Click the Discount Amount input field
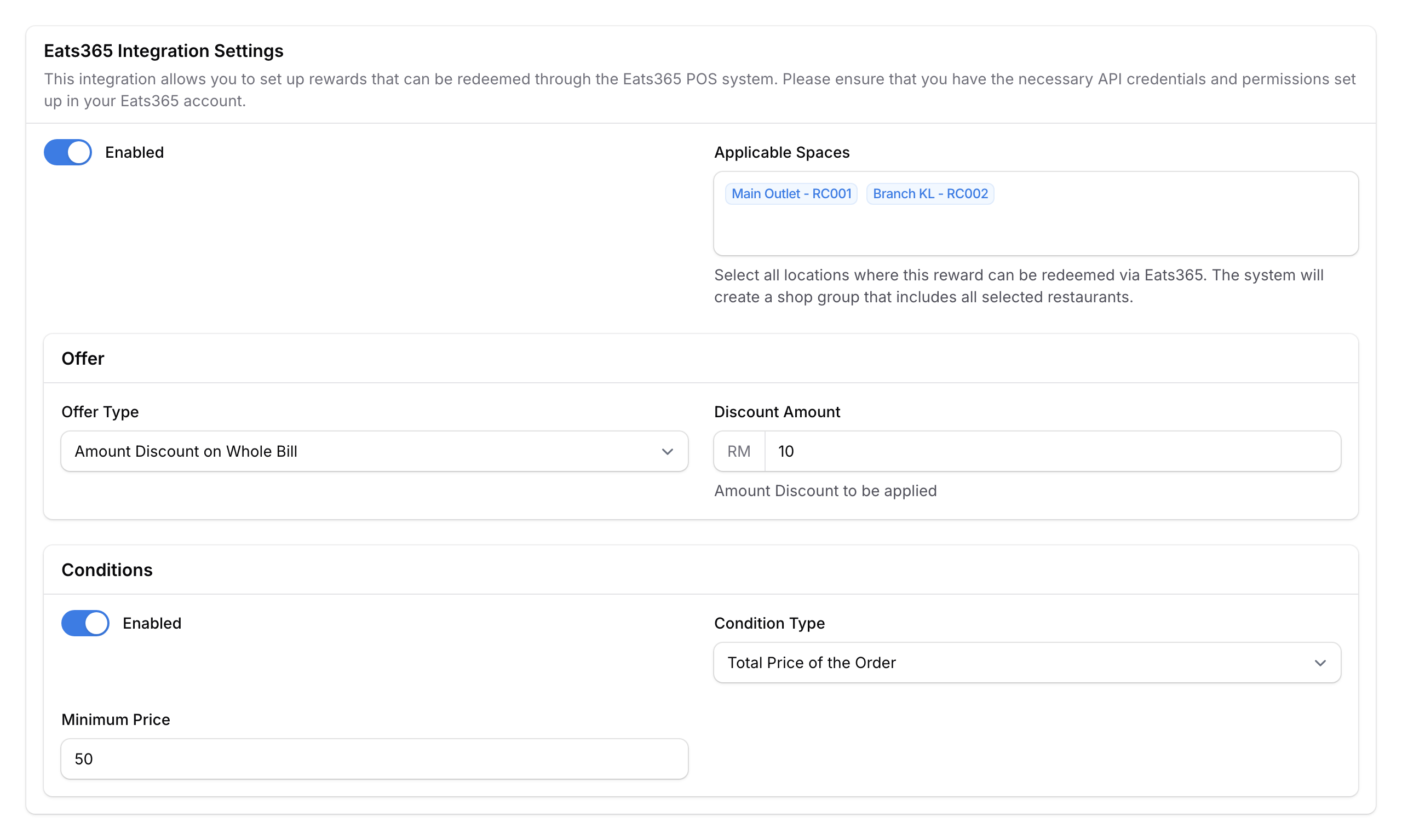Viewport: 1402px width, 840px height. point(1052,451)
